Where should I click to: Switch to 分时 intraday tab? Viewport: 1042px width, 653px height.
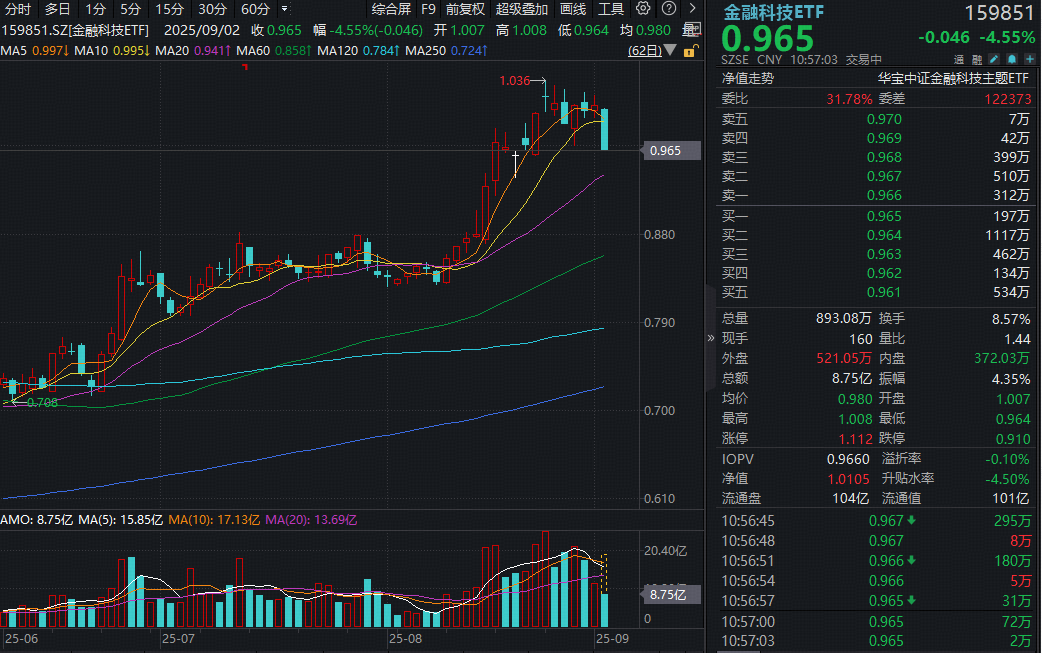[18, 9]
